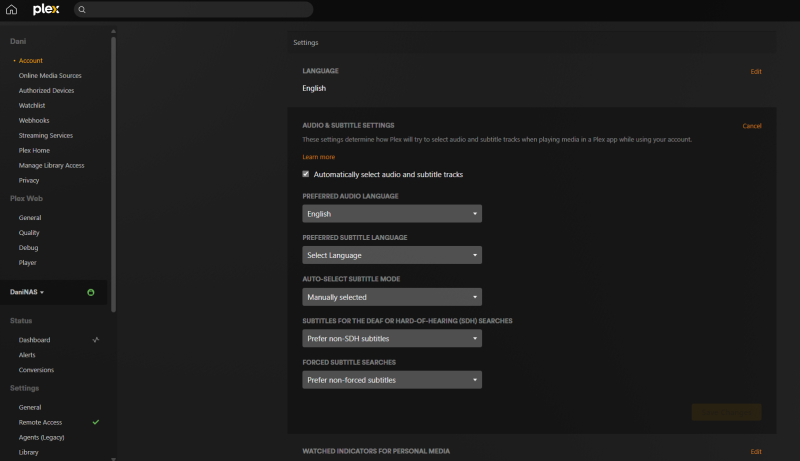Open the SDH subtitle searches dropdown
This screenshot has width=800, height=461.
392,338
